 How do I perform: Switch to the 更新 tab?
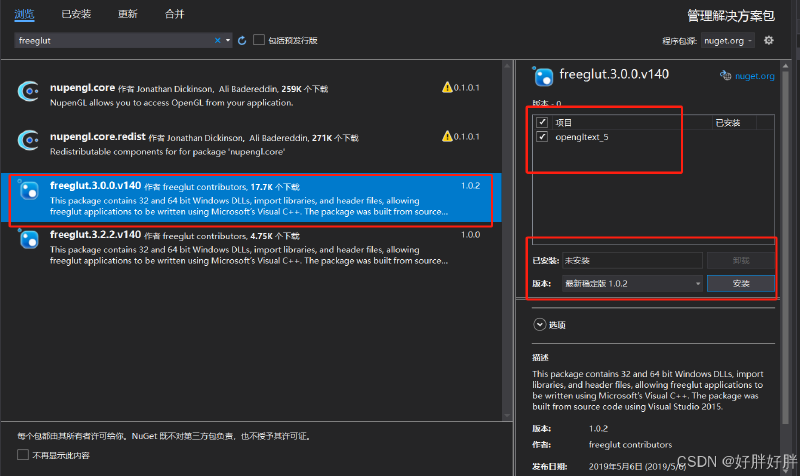pyautogui.click(x=128, y=14)
